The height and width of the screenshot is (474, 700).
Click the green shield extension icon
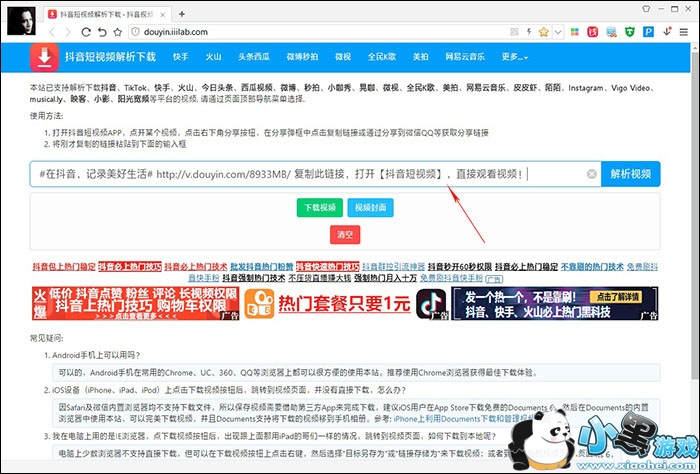(x=629, y=32)
